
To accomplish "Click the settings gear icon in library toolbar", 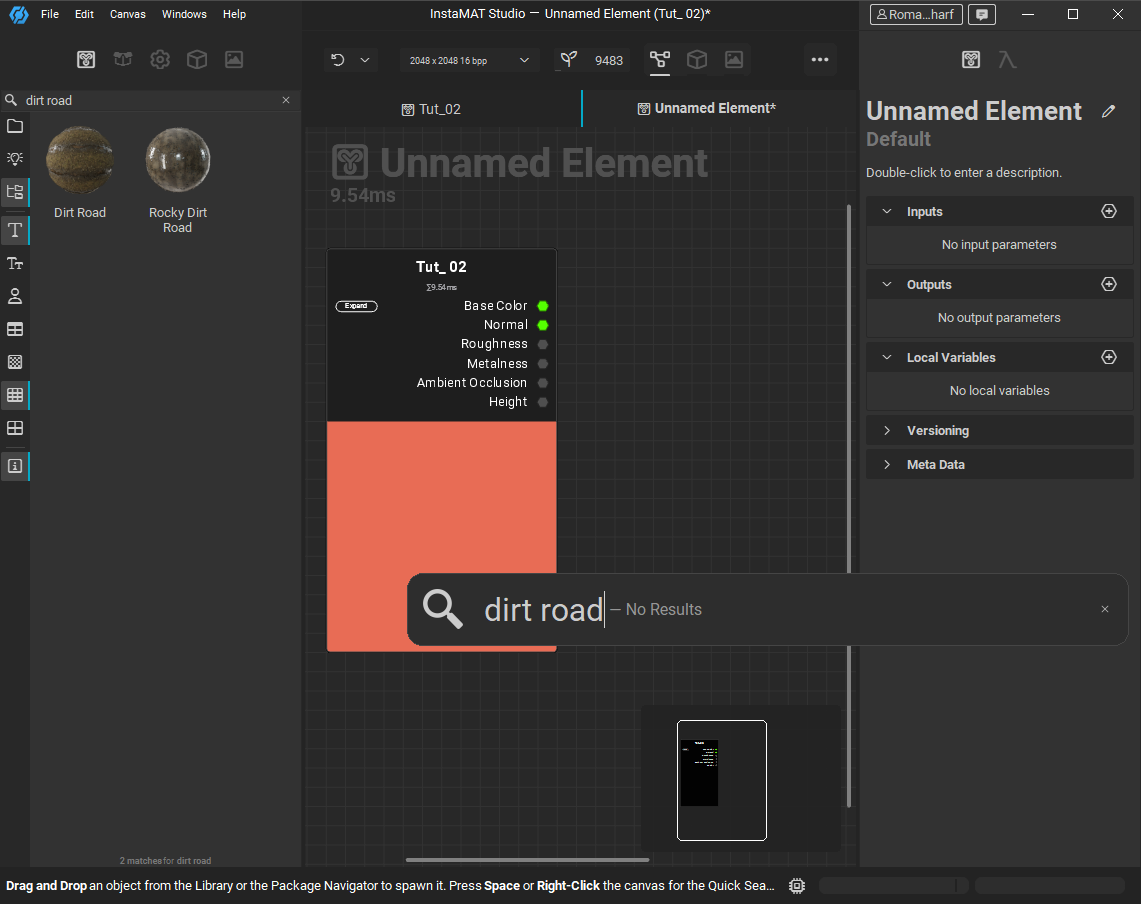I will [160, 60].
